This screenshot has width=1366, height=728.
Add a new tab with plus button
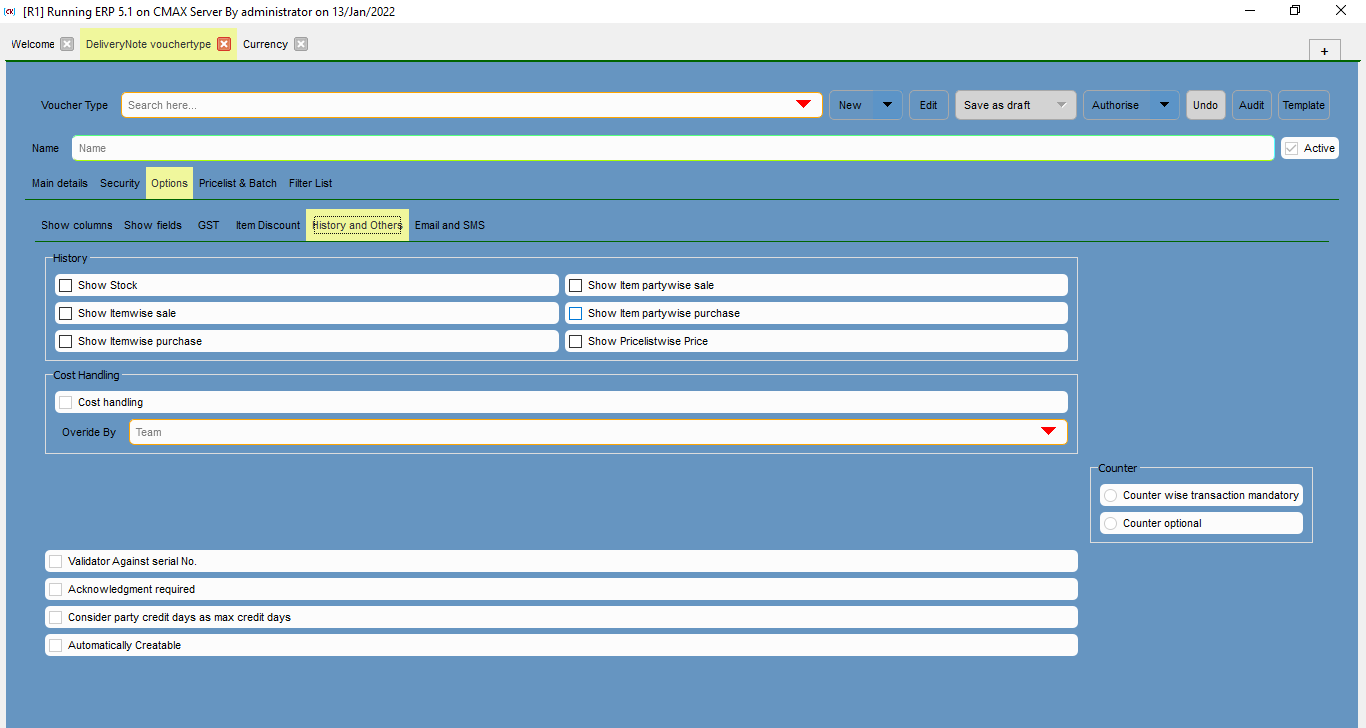tap(1324, 51)
